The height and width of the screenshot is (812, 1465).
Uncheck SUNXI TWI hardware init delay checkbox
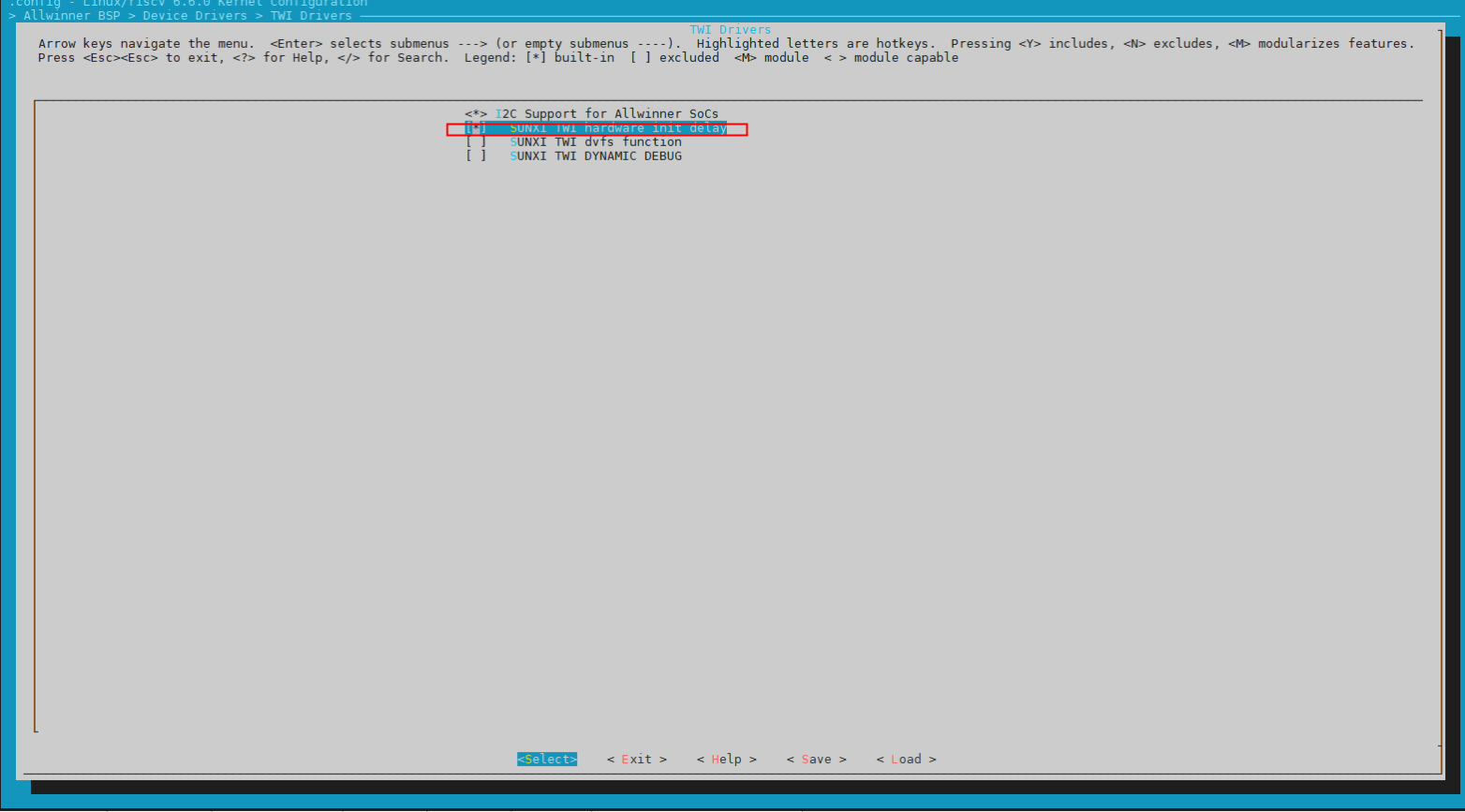[x=476, y=128]
